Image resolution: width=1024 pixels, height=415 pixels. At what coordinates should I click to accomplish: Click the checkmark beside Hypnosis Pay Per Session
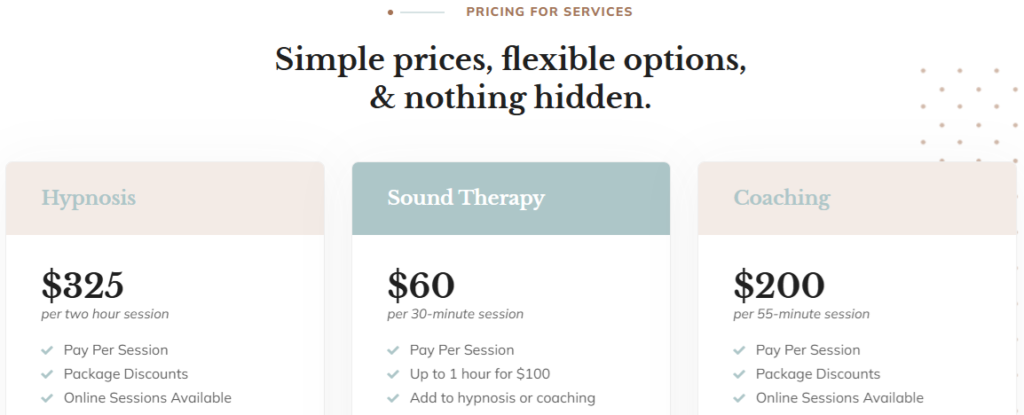tap(47, 350)
